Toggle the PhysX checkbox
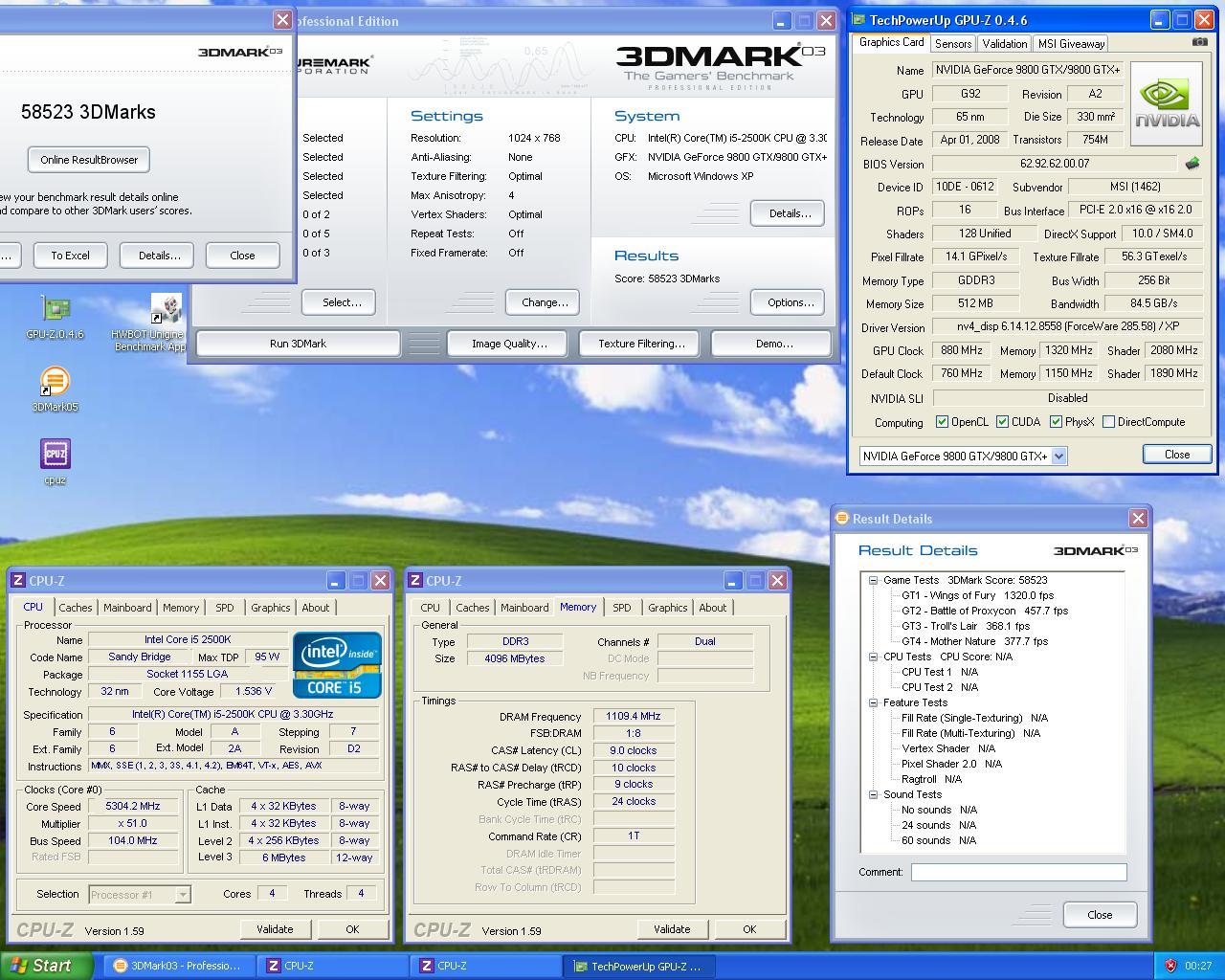 pos(1056,422)
